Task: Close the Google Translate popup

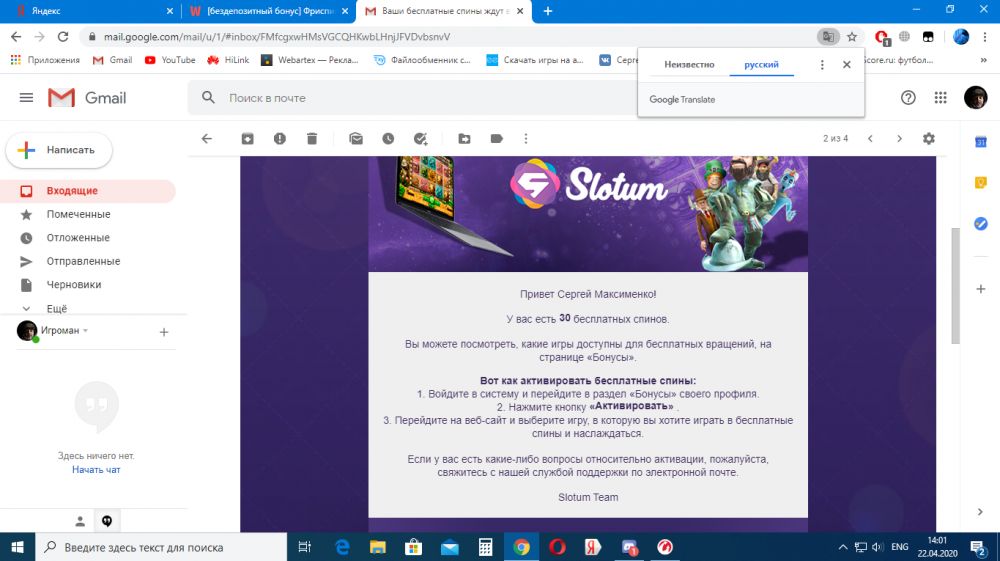Action: 846,64
